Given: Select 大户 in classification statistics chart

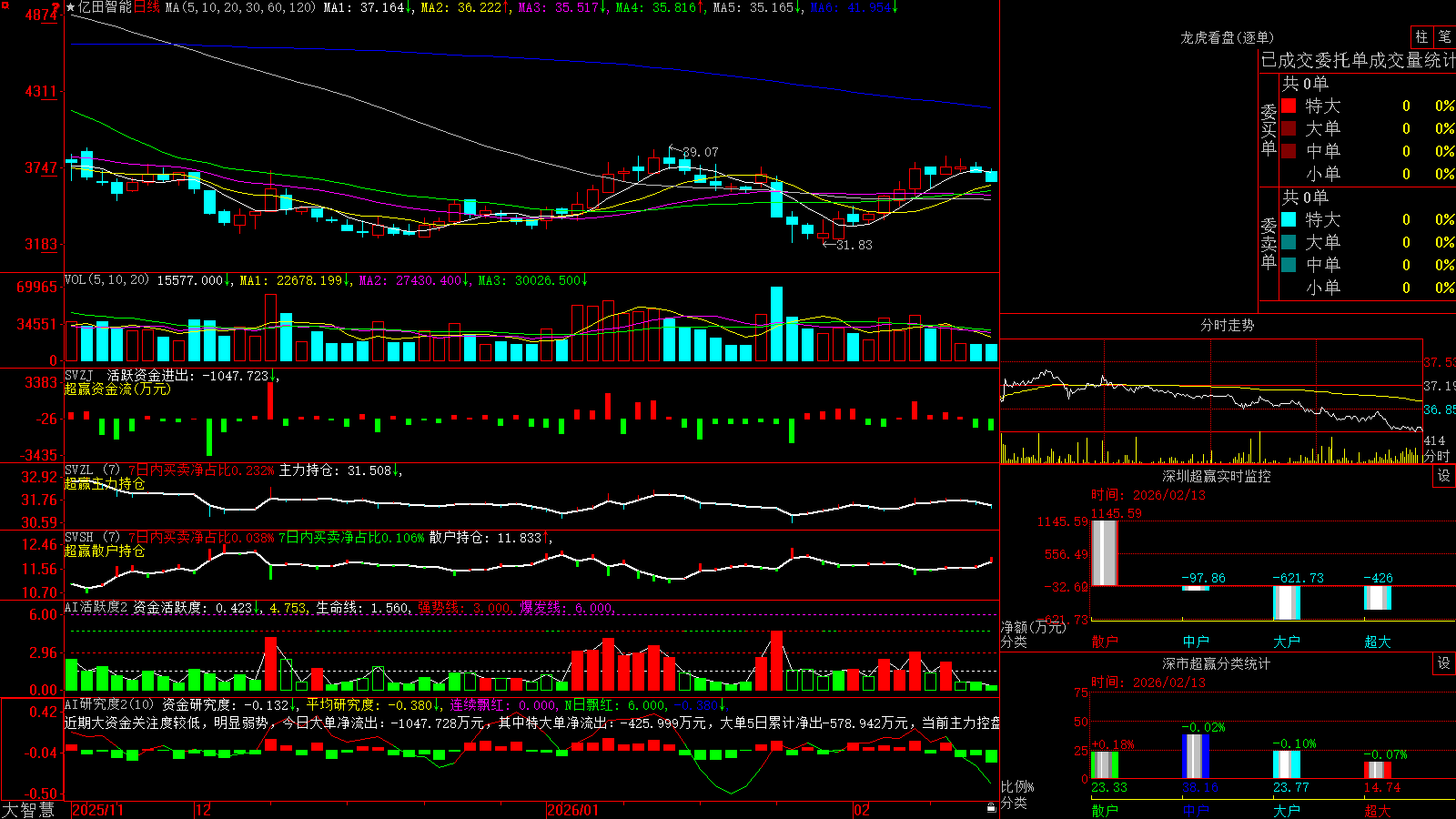Looking at the screenshot, I should [x=1287, y=810].
